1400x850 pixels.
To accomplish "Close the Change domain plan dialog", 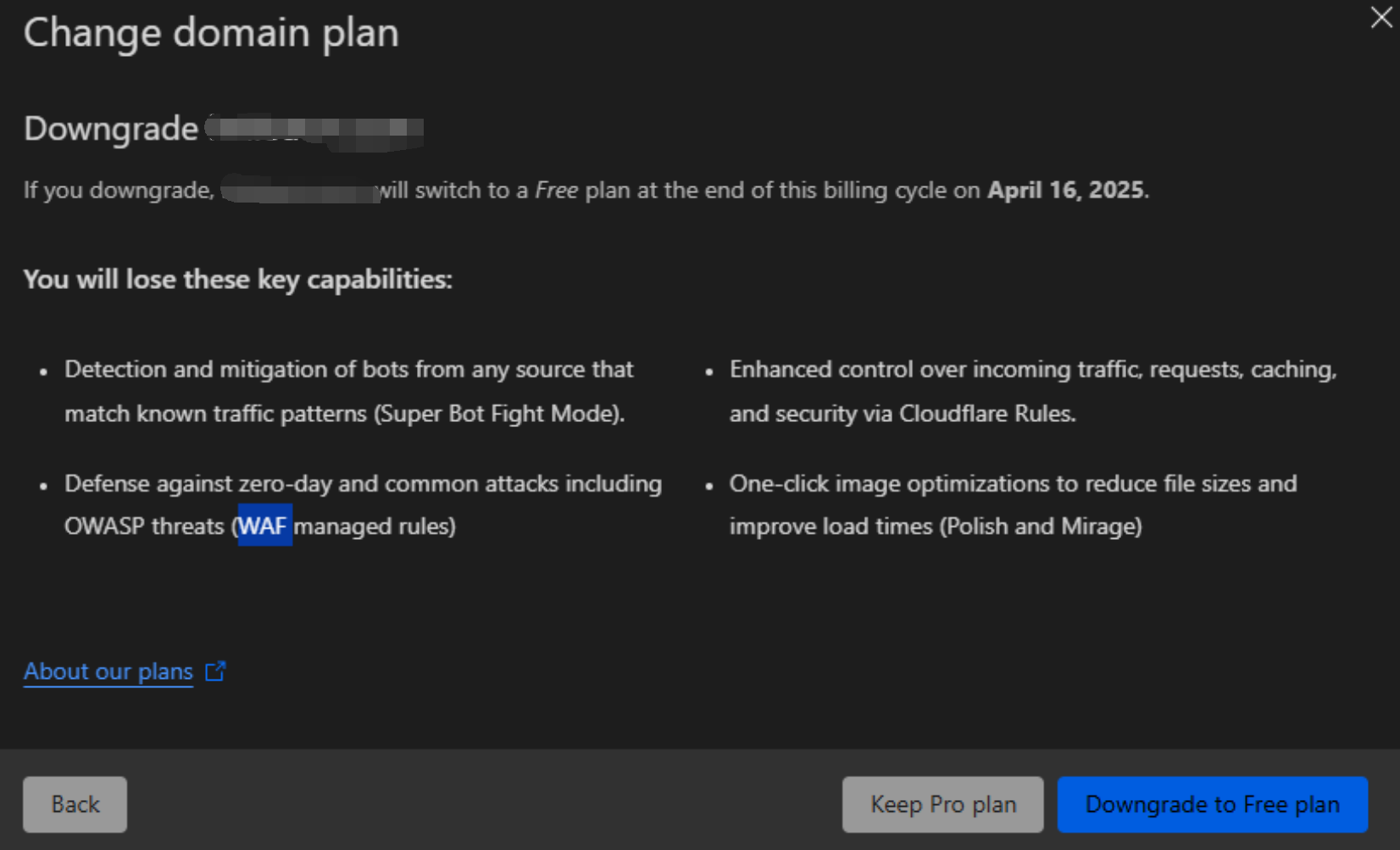I will point(1381,17).
